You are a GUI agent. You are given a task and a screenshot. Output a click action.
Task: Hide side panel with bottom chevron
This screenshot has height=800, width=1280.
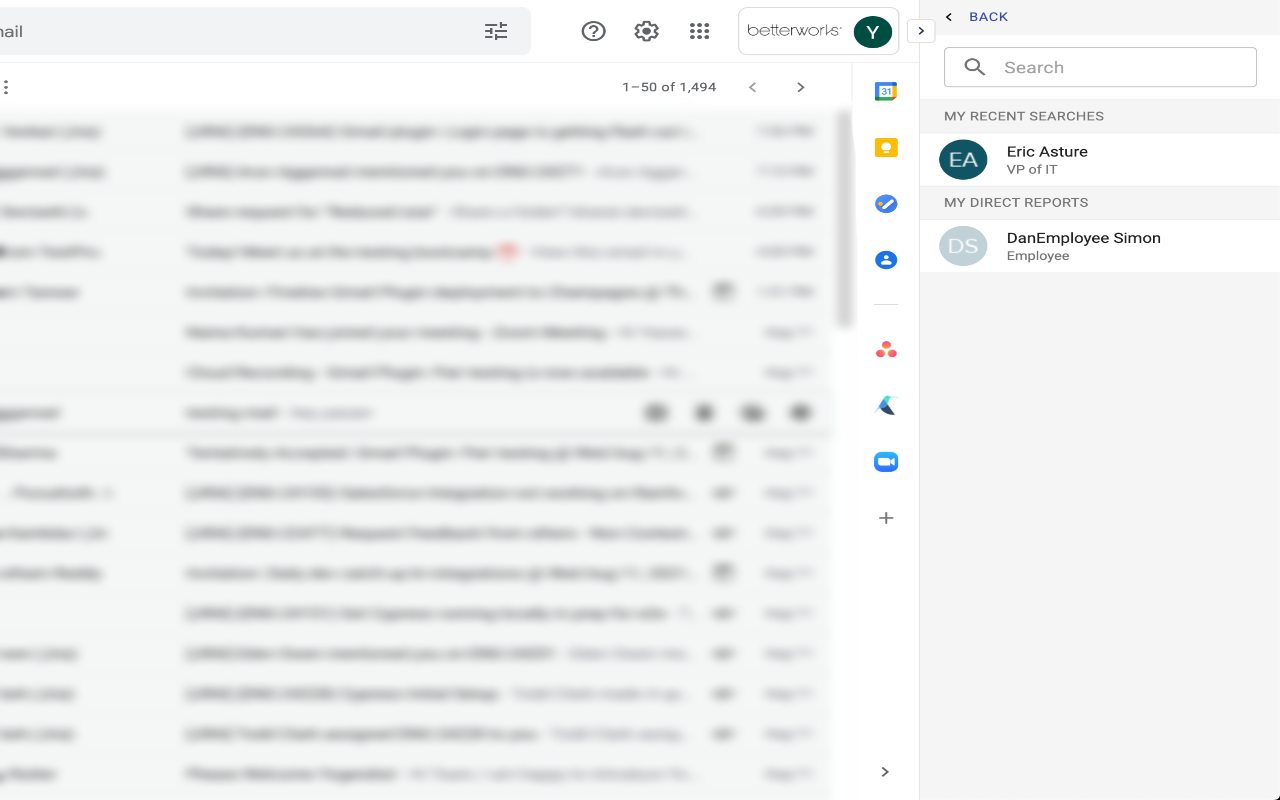coord(885,772)
